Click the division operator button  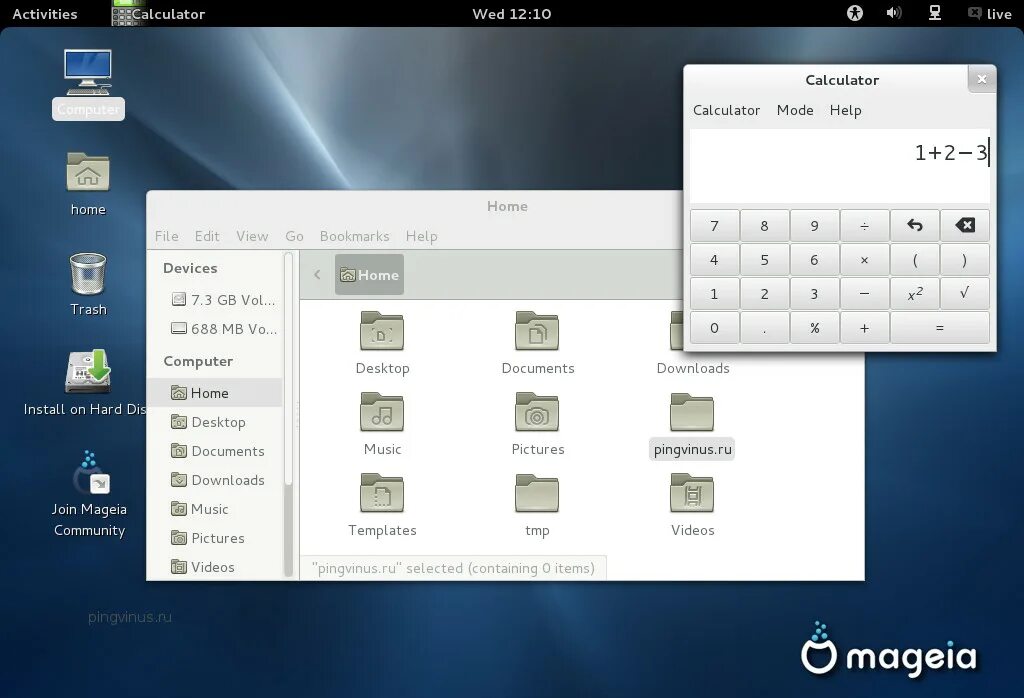[865, 226]
